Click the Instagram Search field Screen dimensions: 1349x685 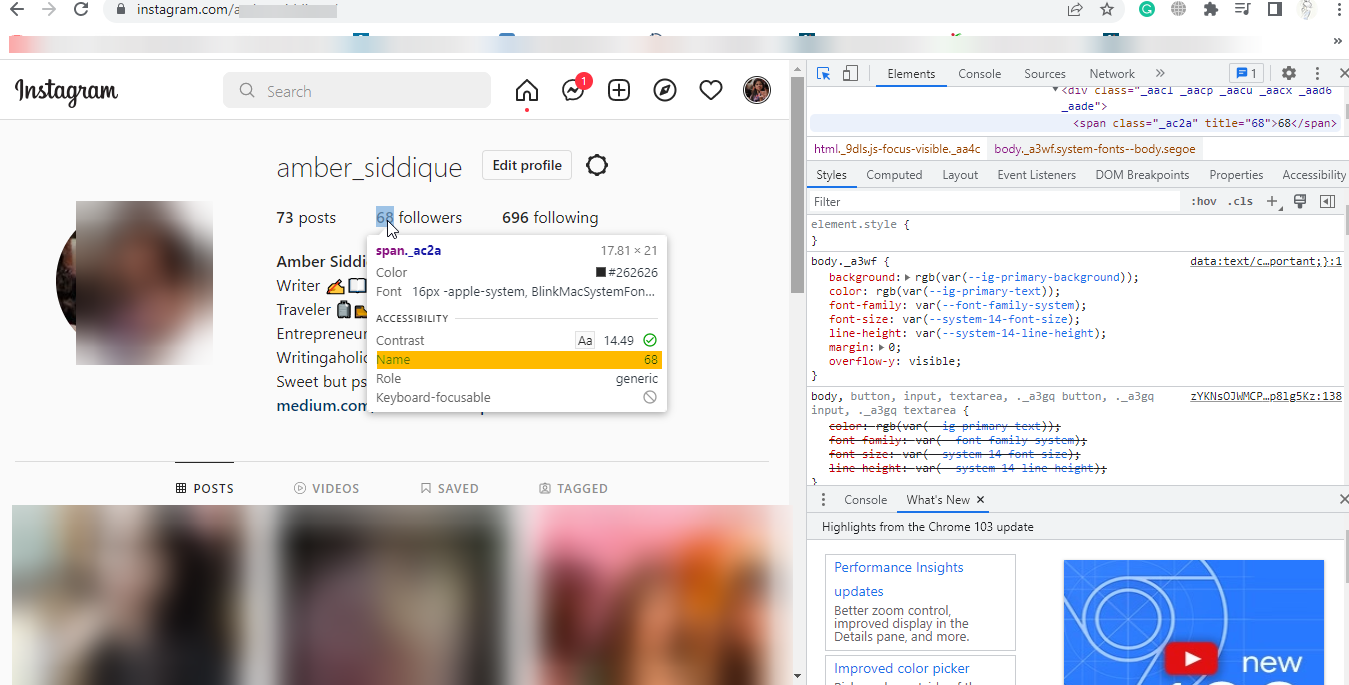tap(357, 91)
